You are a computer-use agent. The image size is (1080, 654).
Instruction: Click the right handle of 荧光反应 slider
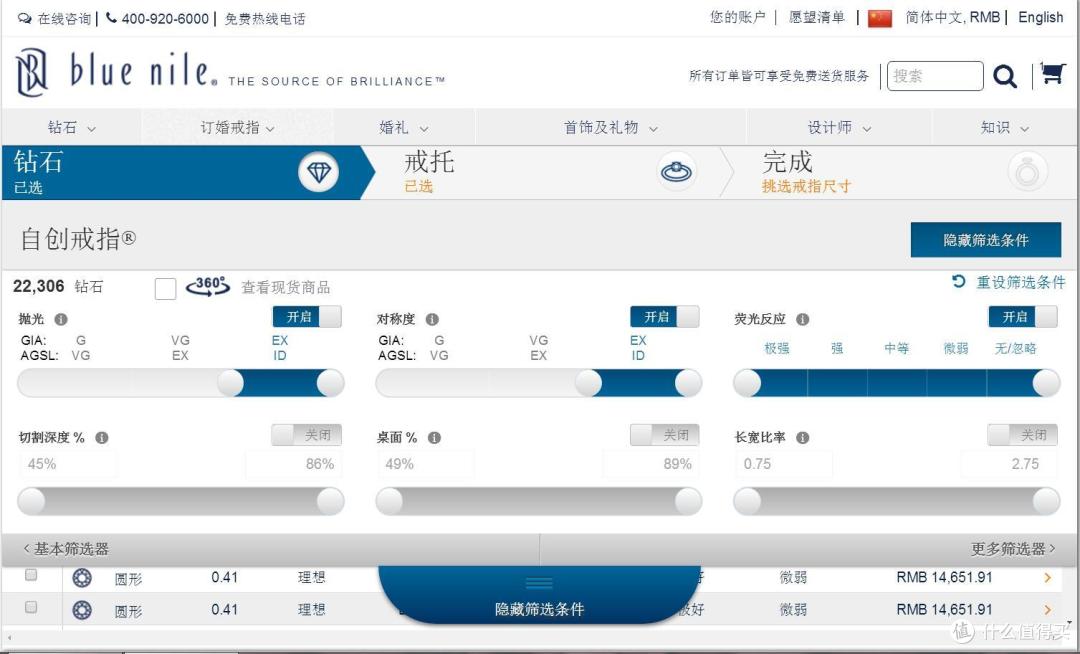[x=1046, y=383]
